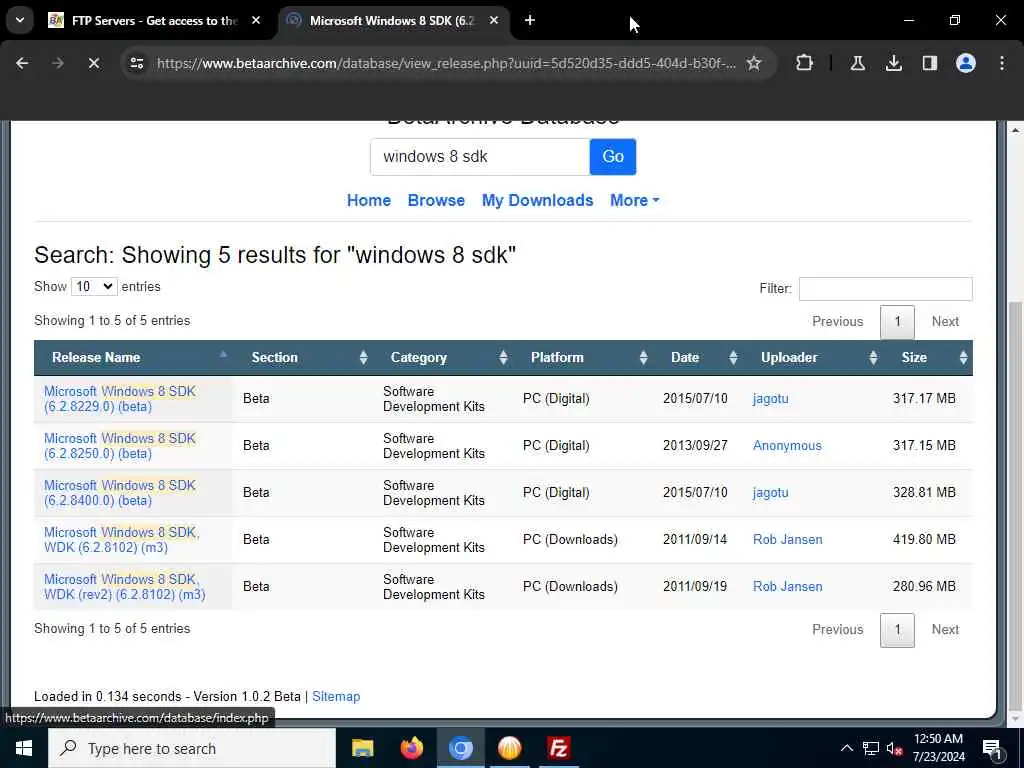The height and width of the screenshot is (768, 1024).
Task: Open the Browse navigation link
Action: pyautogui.click(x=436, y=200)
